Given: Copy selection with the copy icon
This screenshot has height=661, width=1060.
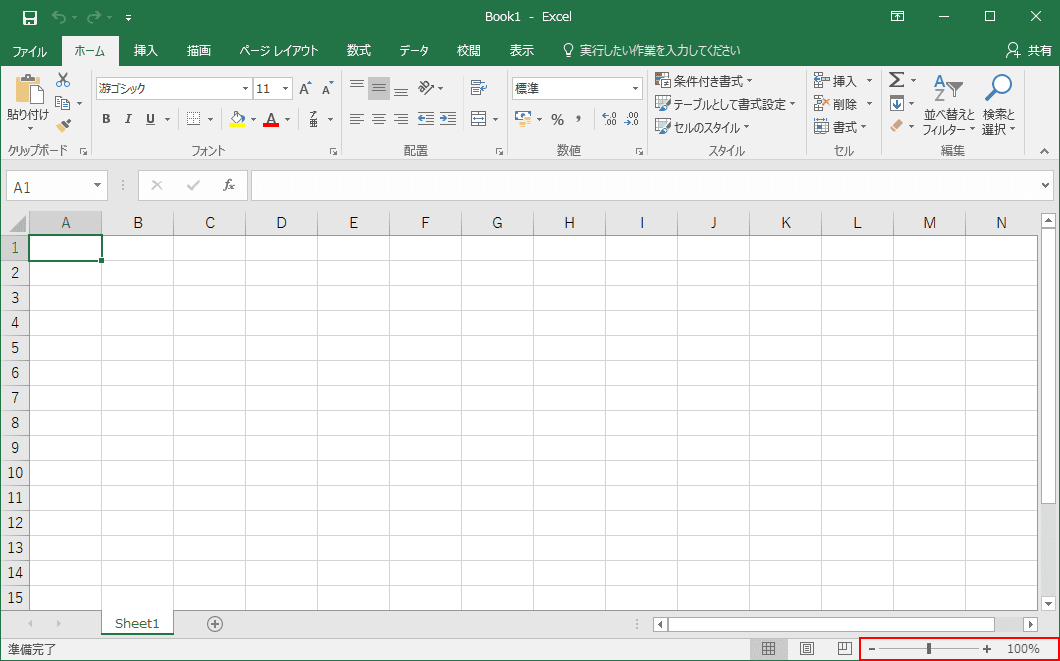Looking at the screenshot, I should pyautogui.click(x=62, y=103).
